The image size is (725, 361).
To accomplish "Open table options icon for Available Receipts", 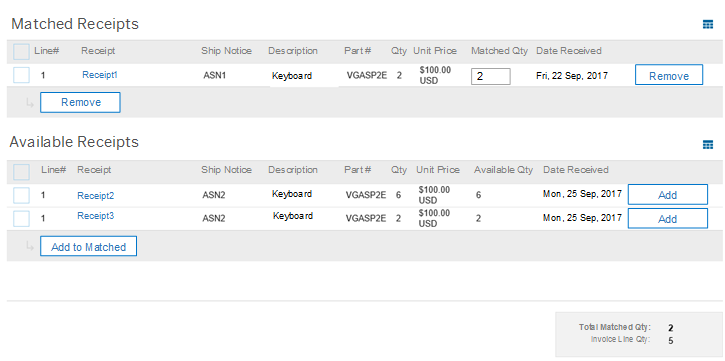I will click(707, 145).
